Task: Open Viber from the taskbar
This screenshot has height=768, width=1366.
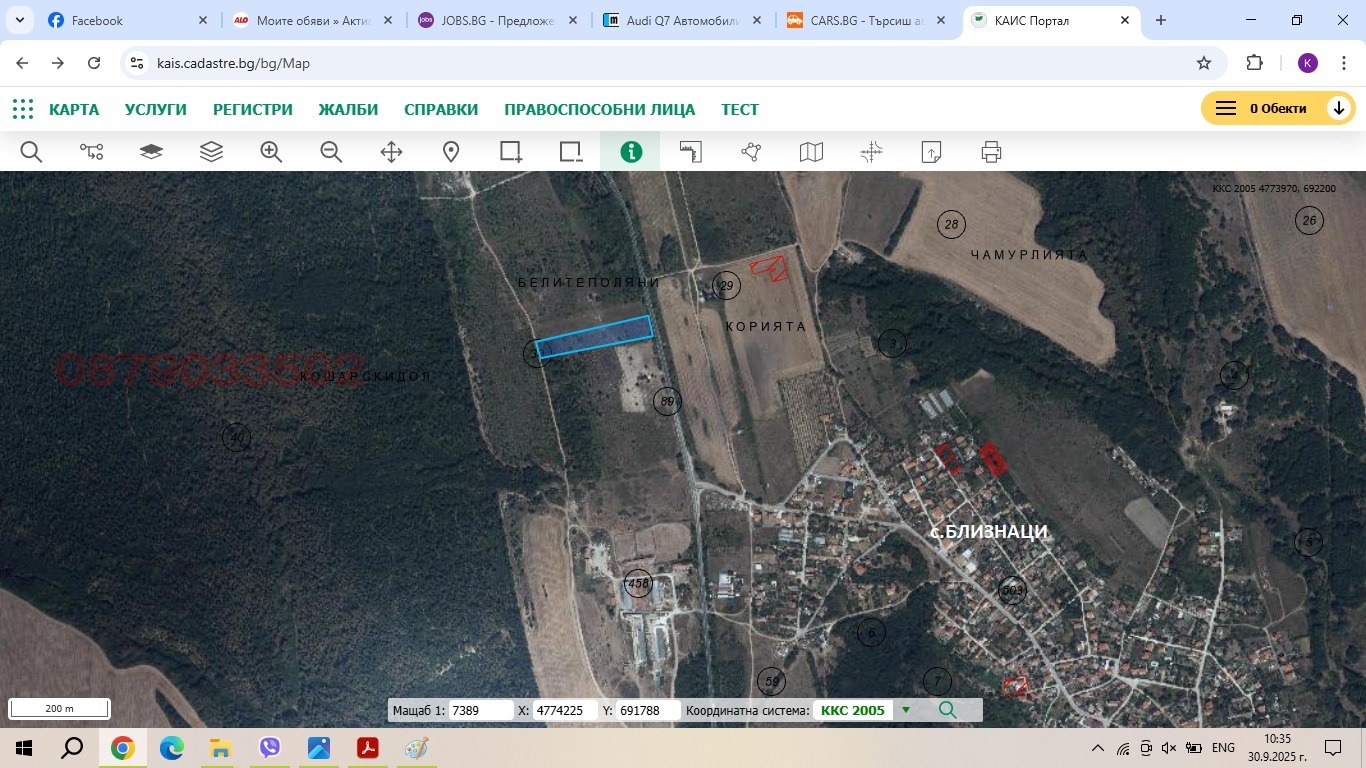Action: [269, 747]
